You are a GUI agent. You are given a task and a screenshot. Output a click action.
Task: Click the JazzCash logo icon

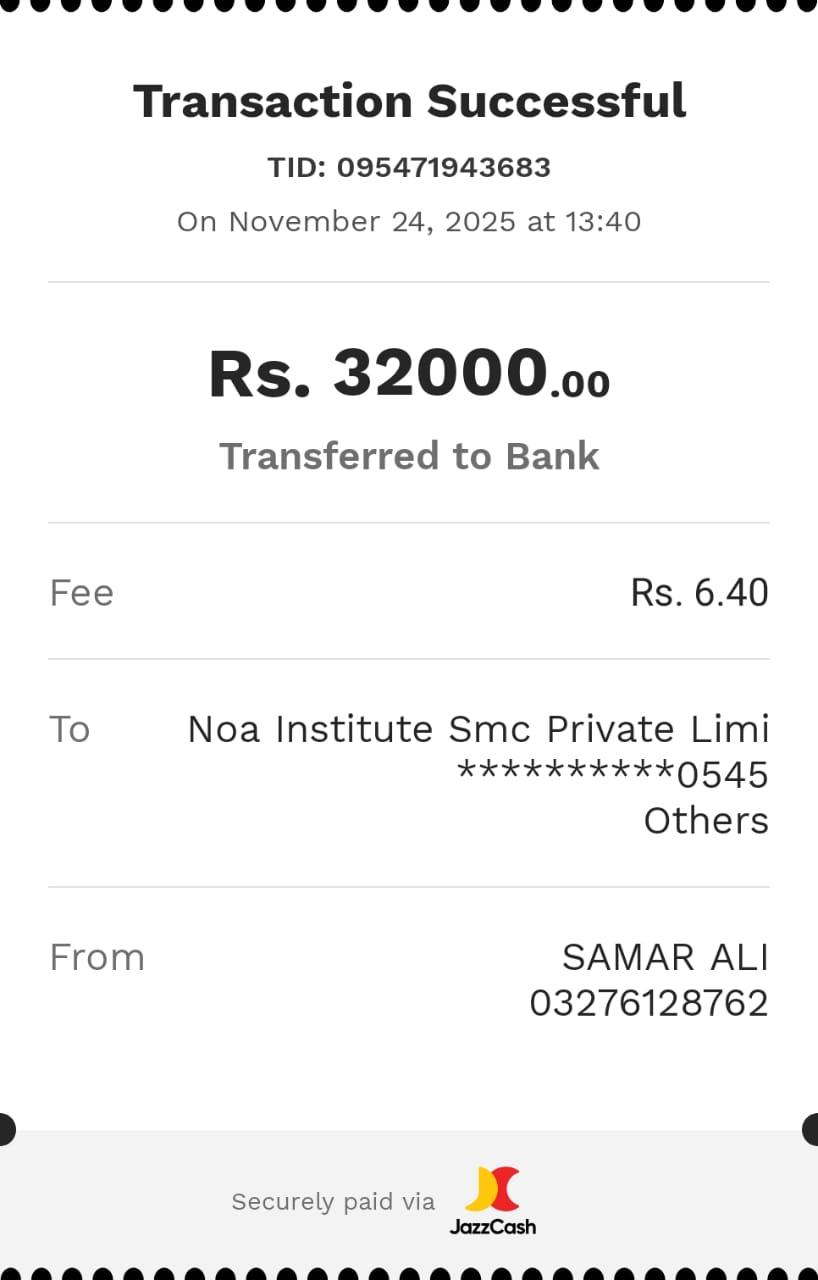coord(492,1188)
